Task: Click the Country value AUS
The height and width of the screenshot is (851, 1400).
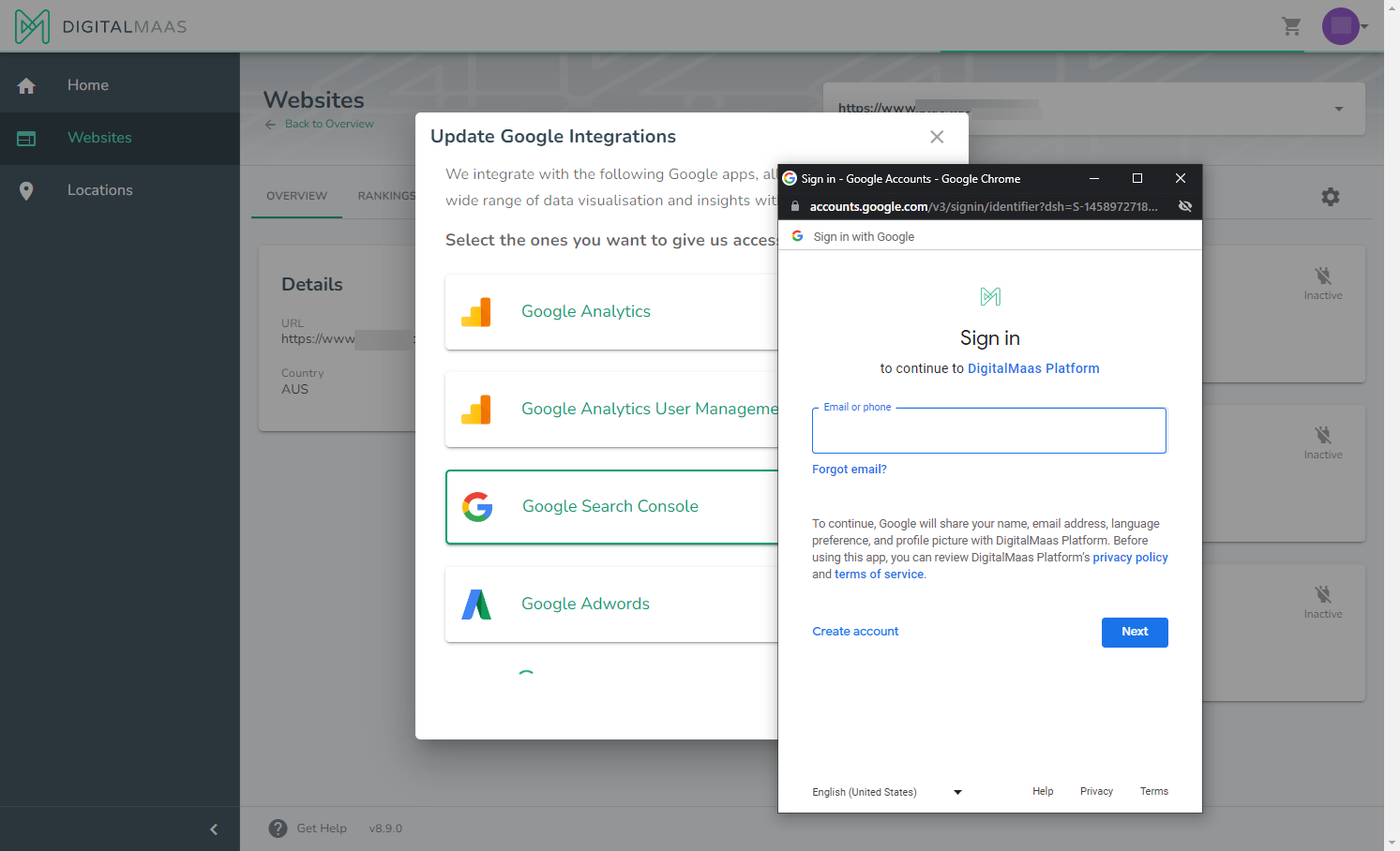Action: pyautogui.click(x=294, y=390)
